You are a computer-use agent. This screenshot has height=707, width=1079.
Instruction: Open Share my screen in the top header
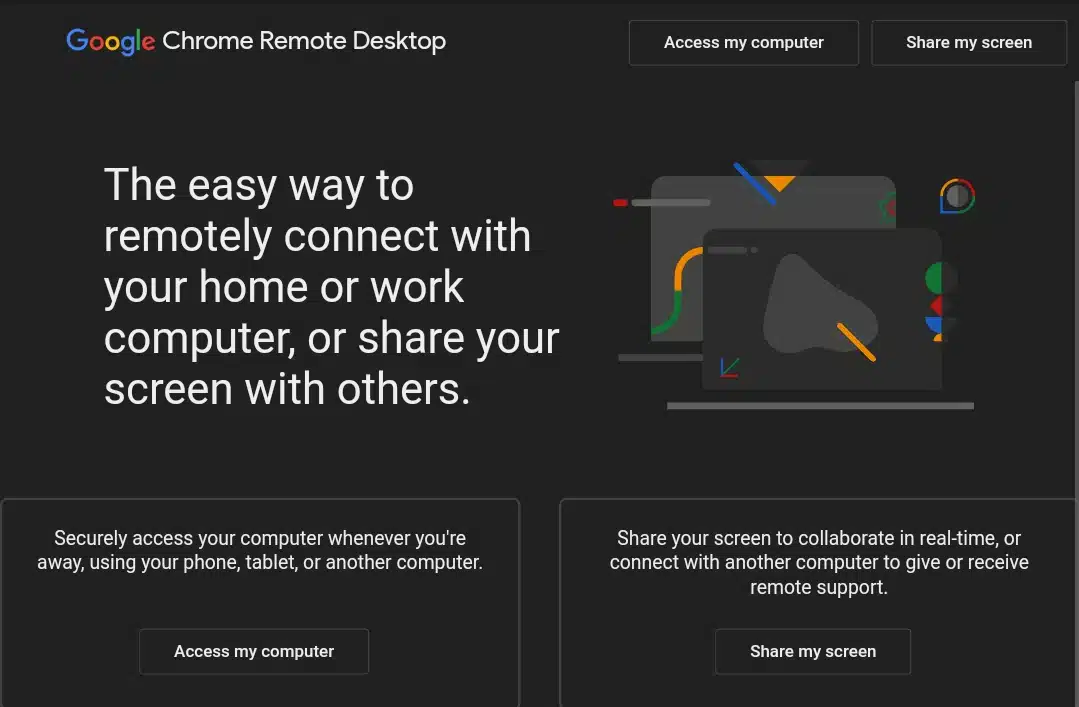point(969,43)
